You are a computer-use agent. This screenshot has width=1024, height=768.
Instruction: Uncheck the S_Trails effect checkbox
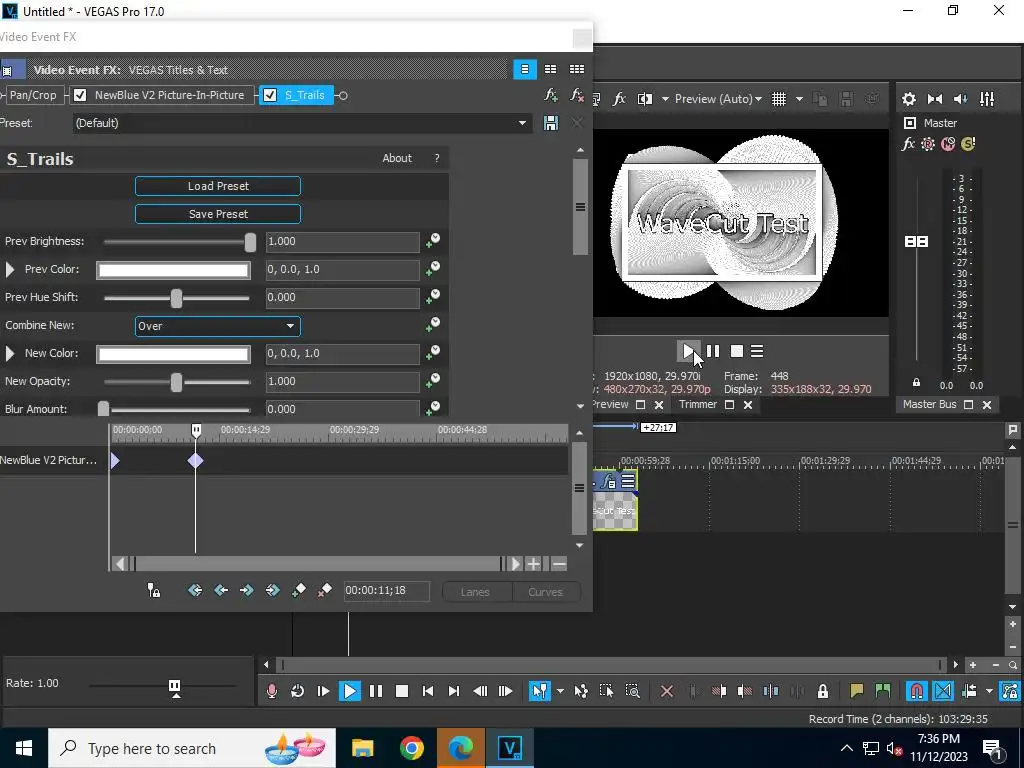(x=270, y=95)
